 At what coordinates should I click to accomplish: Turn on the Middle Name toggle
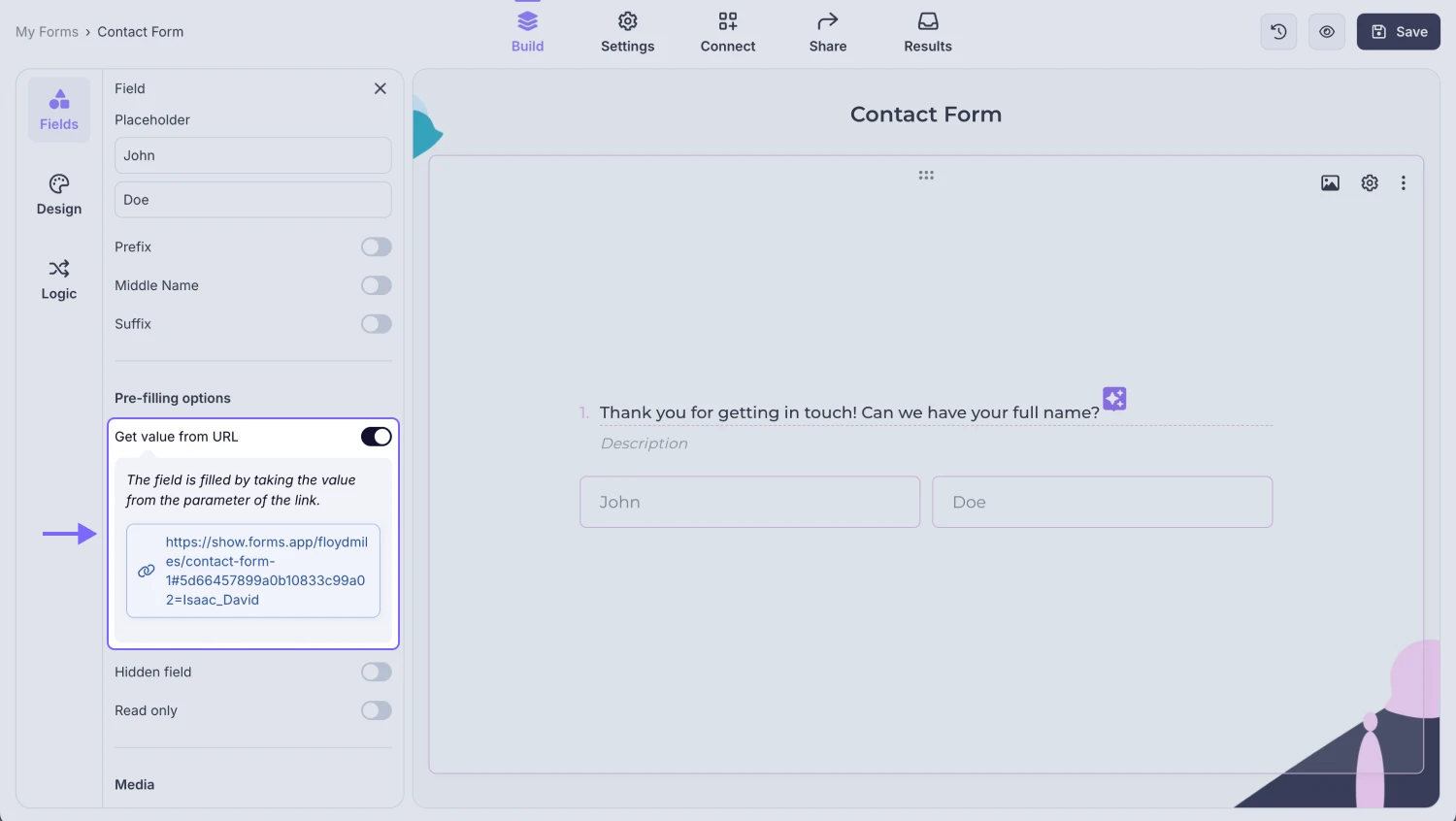coord(376,285)
